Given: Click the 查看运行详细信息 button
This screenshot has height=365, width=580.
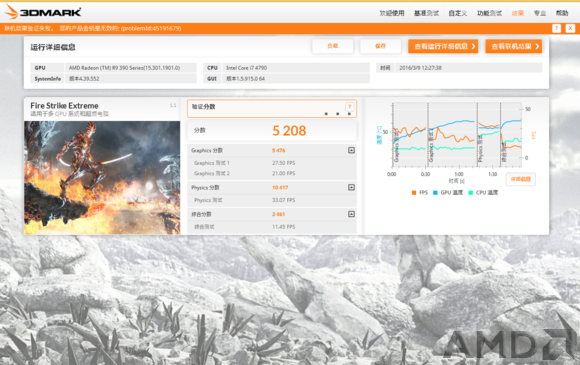Looking at the screenshot, I should click(443, 46).
